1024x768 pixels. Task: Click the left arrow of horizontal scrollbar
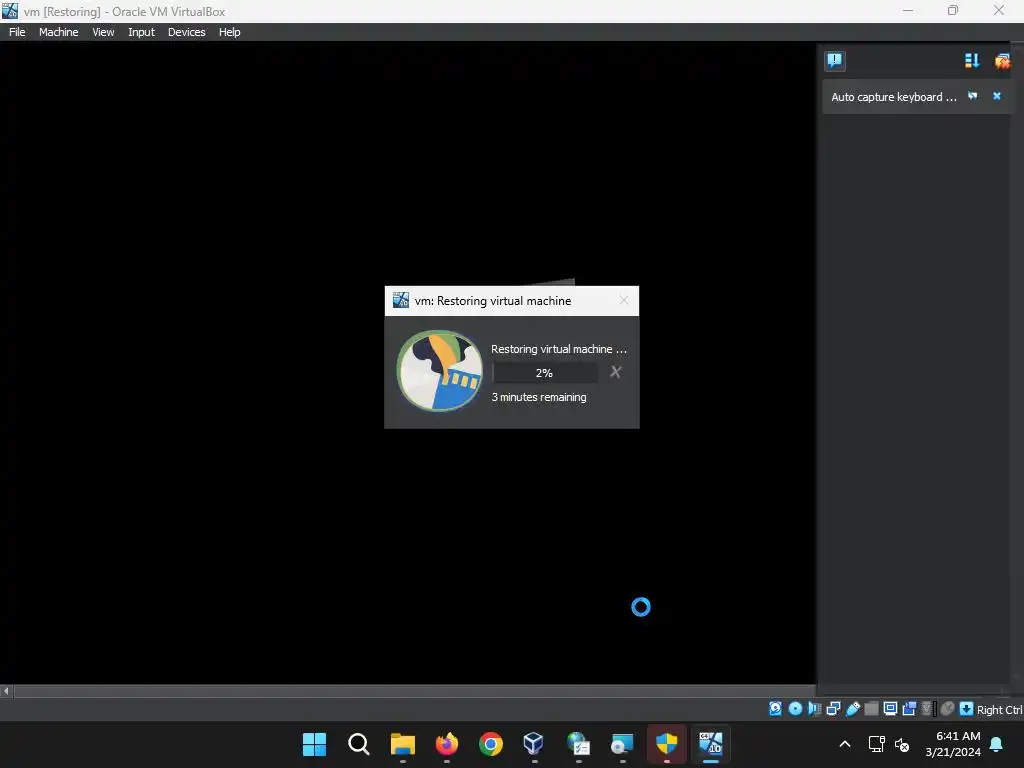6,691
